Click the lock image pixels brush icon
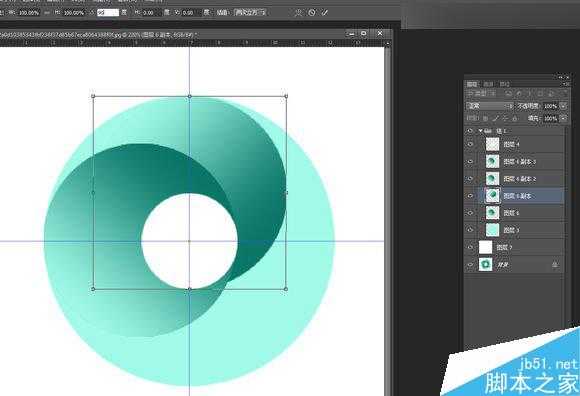This screenshot has width=580, height=396. coord(496,118)
